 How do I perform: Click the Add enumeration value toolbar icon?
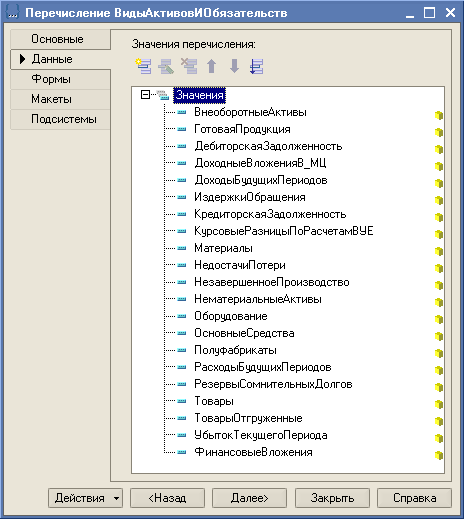click(143, 66)
